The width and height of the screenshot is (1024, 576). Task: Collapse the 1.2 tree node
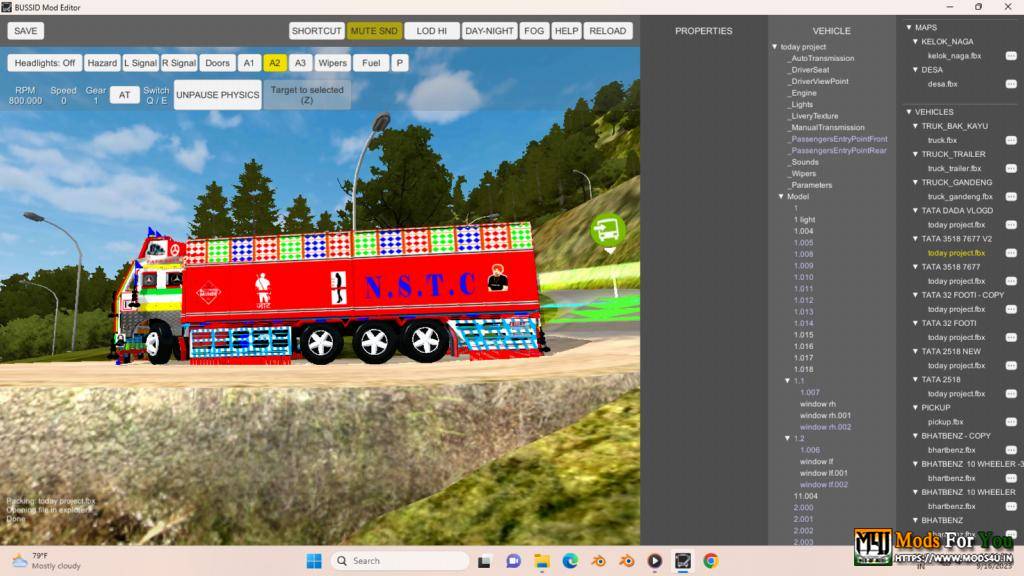[x=788, y=438]
